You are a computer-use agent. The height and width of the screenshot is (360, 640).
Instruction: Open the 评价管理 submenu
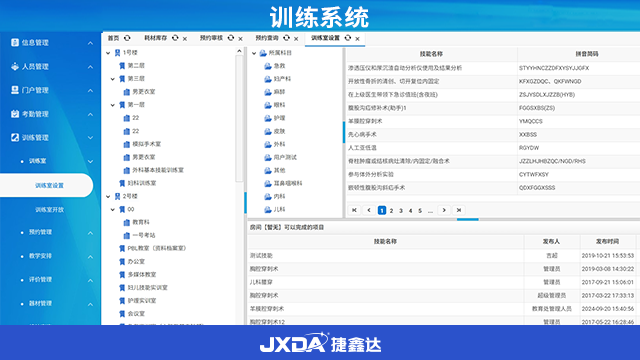click(x=40, y=280)
